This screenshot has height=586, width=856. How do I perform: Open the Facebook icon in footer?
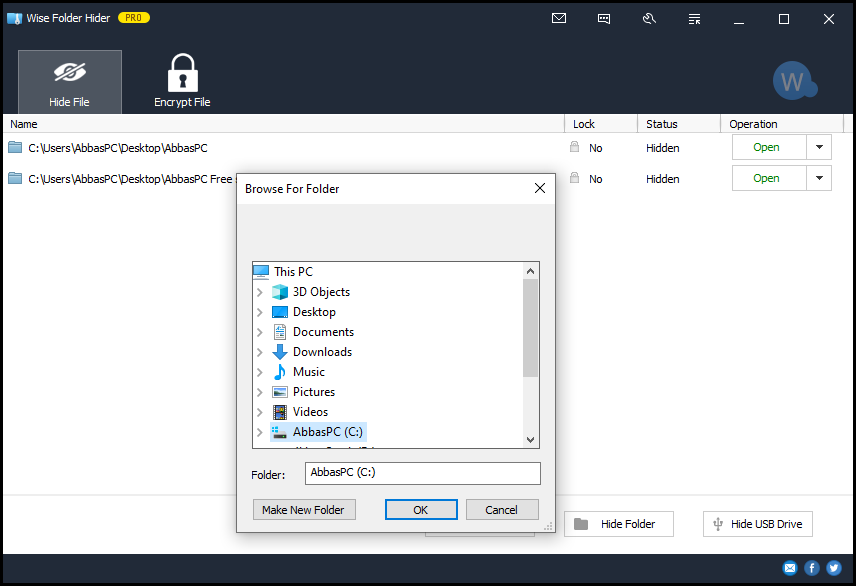tap(812, 569)
